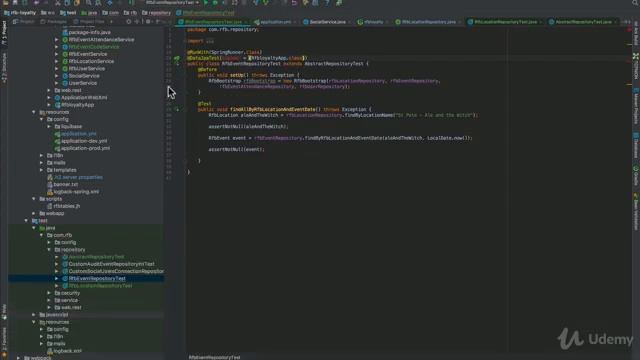Screen dimensions: 640x360
Task: Select SocialService in project tree
Action: (84, 76)
